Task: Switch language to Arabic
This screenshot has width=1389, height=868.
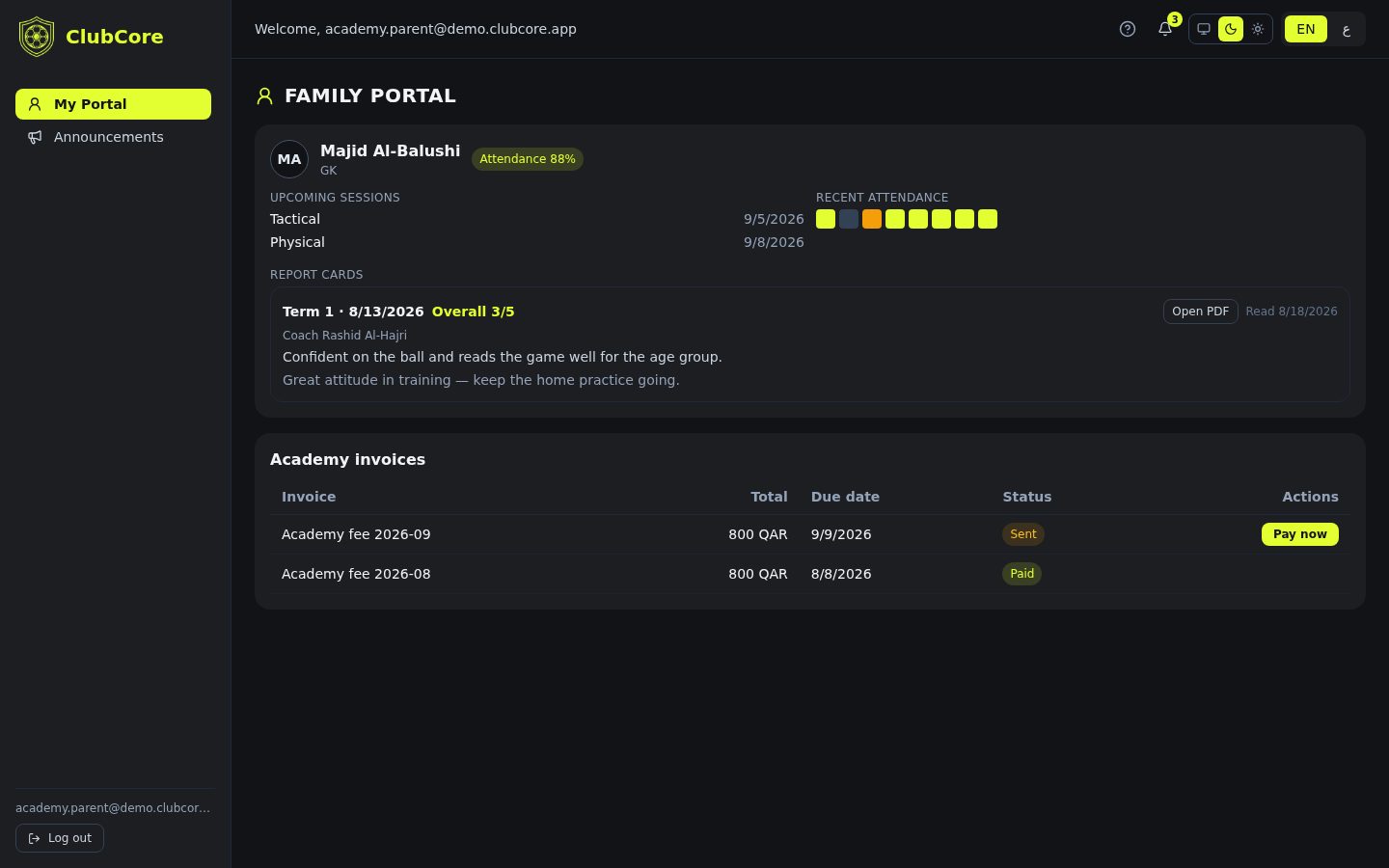Action: 1347,29
